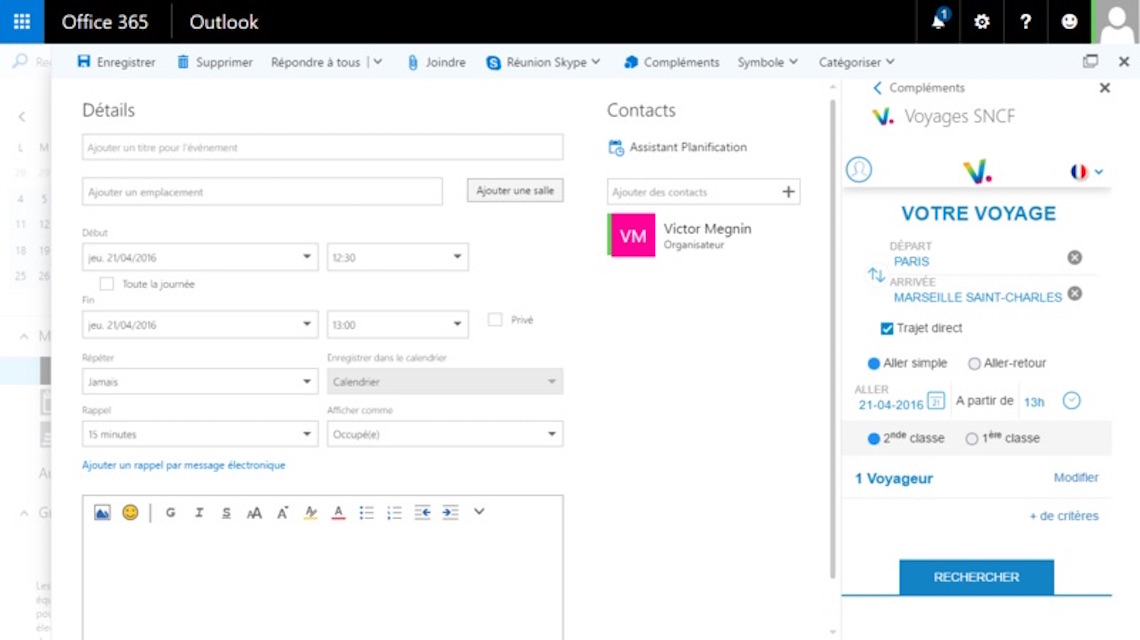Open Assistant Planification
1140x640 pixels.
pos(678,147)
